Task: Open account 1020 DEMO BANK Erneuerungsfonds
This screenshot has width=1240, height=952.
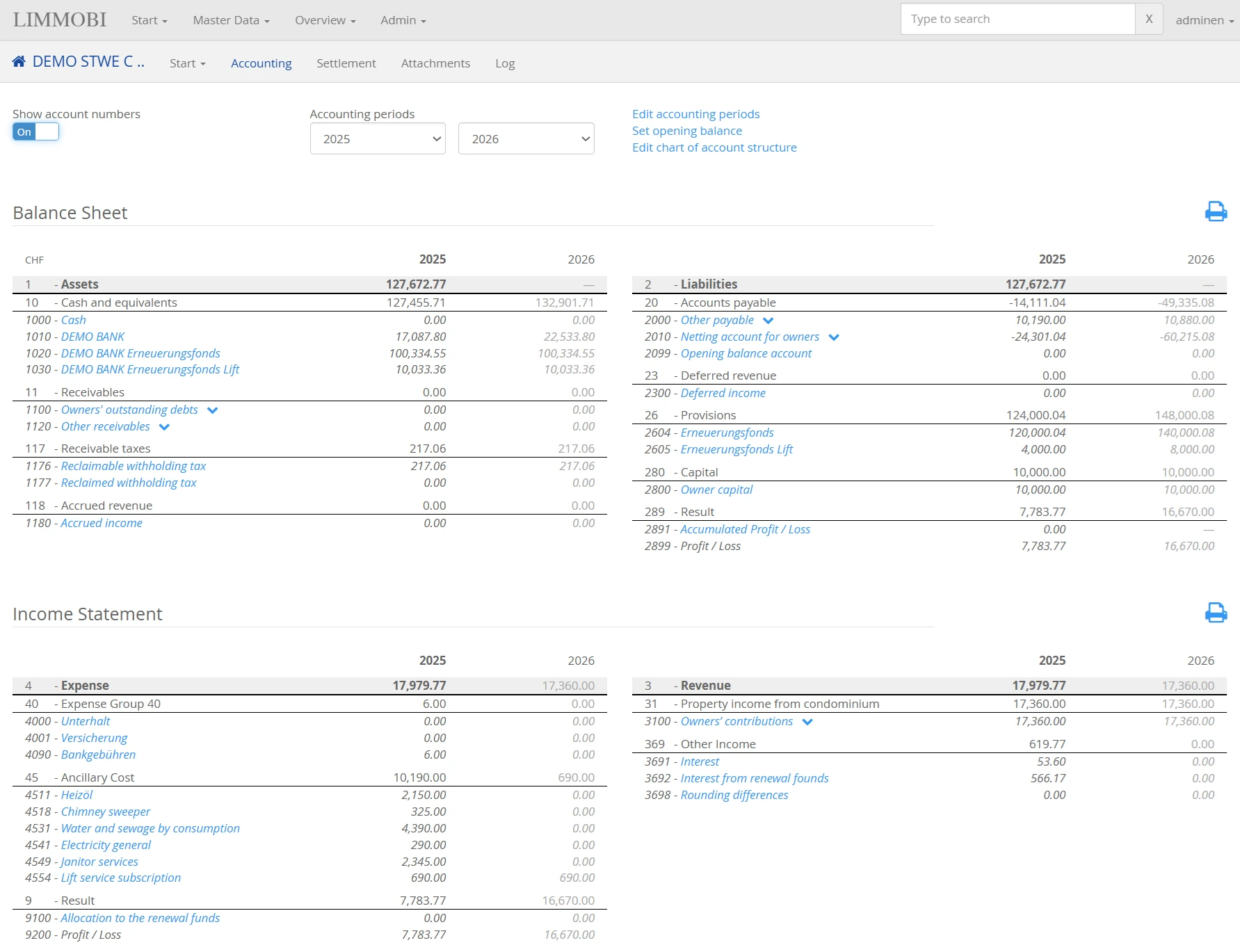Action: point(140,353)
